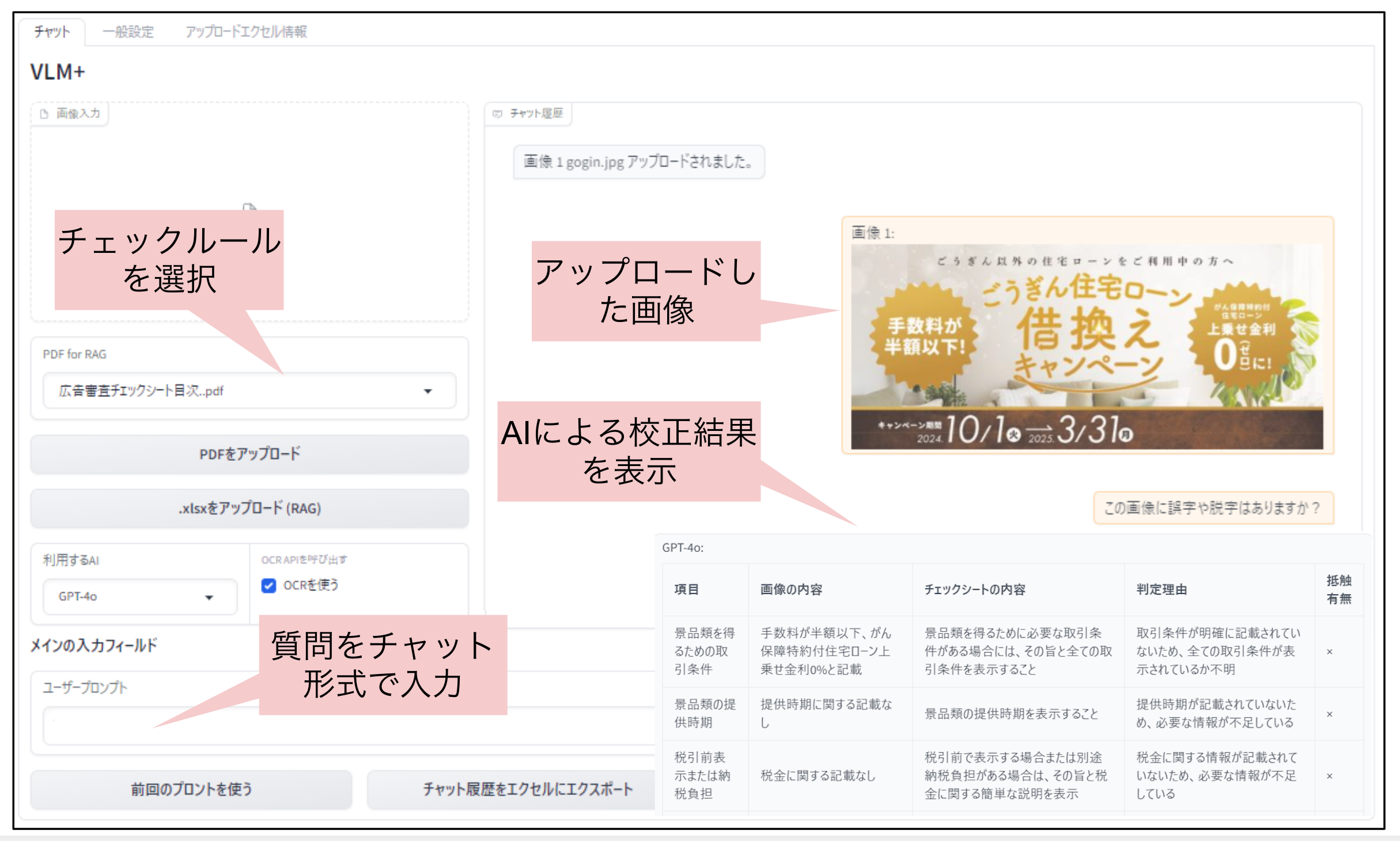Click the upload file icon in dropzone
The height and width of the screenshot is (841, 1400).
point(249,206)
